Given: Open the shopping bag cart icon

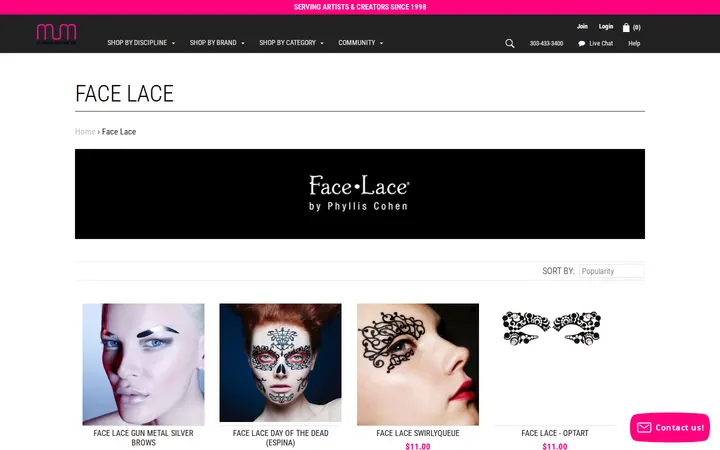Looking at the screenshot, I should click(x=626, y=28).
